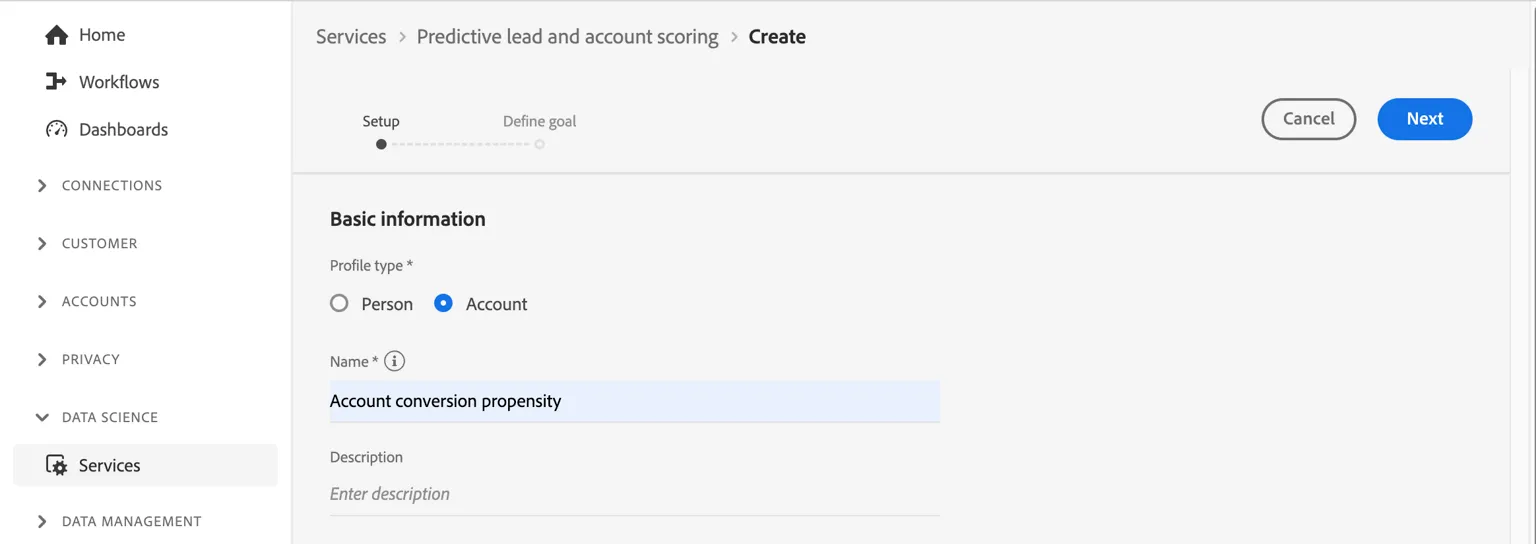Click the info icon beside Name

click(x=394, y=361)
